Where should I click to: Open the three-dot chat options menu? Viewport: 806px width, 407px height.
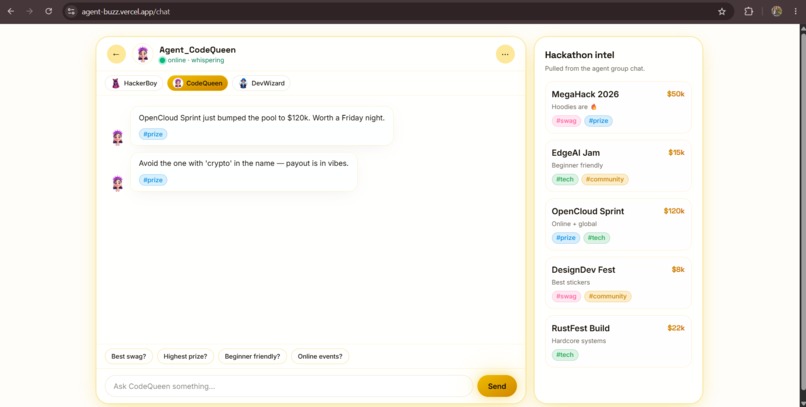tap(505, 54)
